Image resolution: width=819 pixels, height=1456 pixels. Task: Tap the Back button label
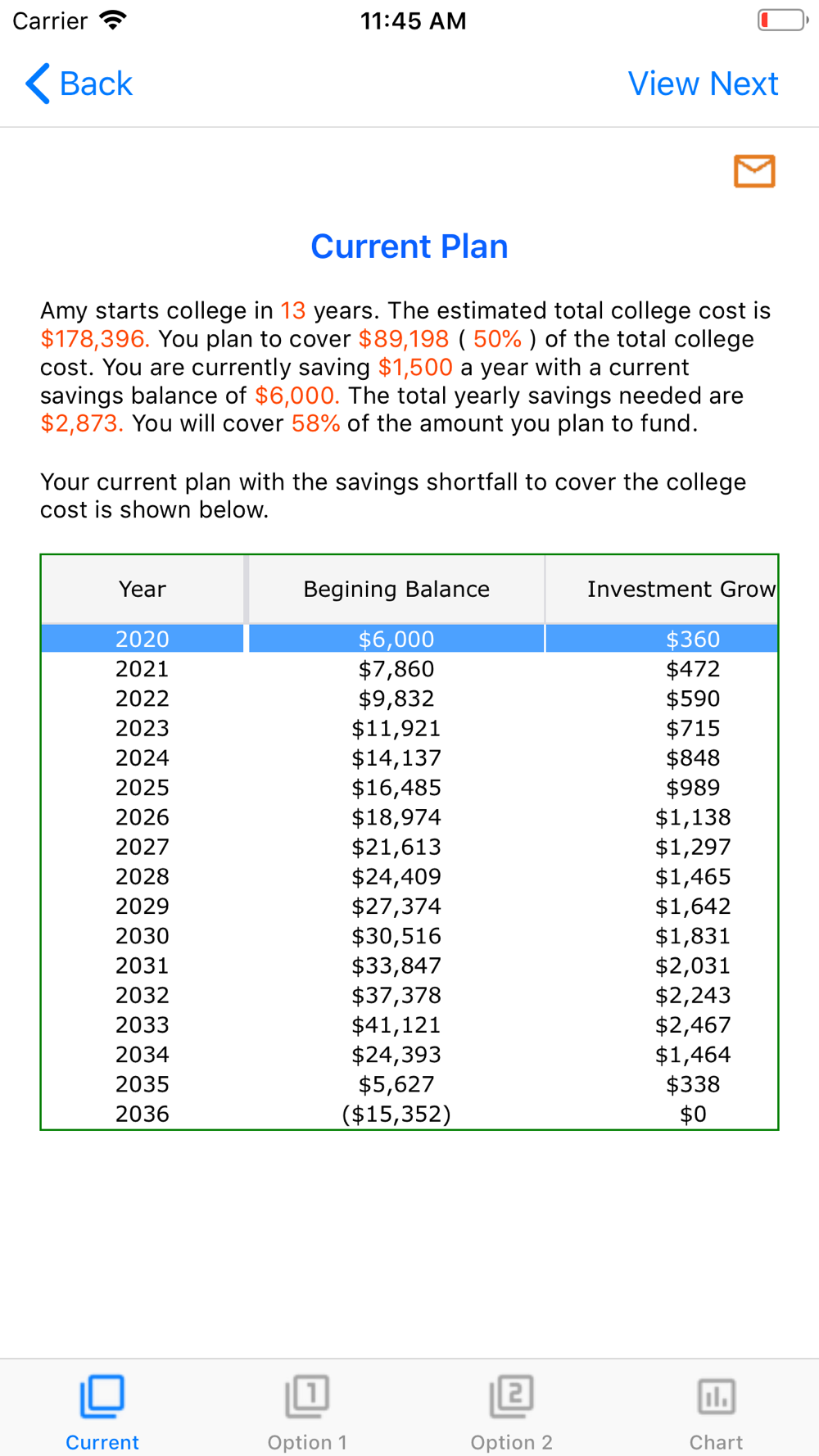click(96, 84)
